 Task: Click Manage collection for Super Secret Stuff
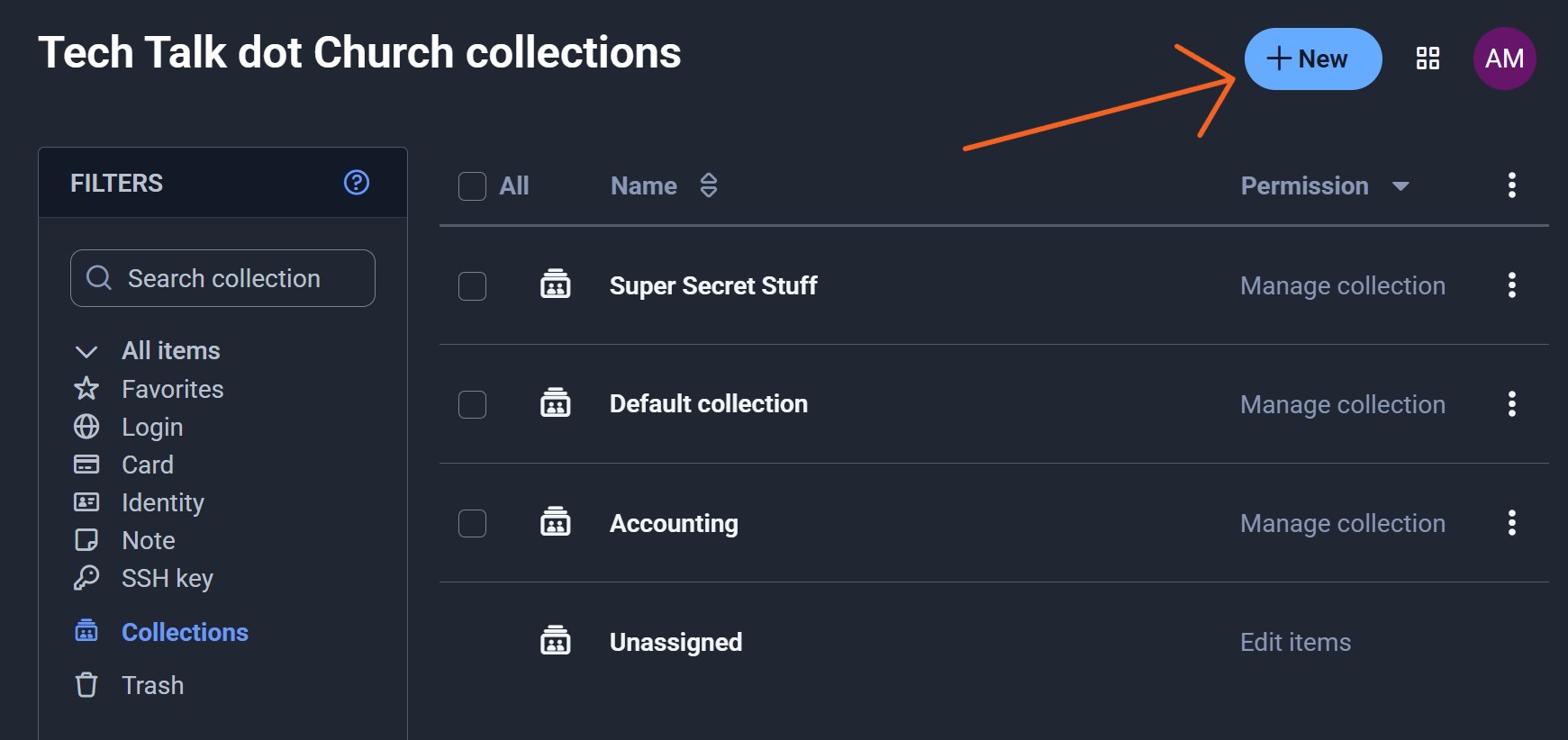click(x=1343, y=285)
